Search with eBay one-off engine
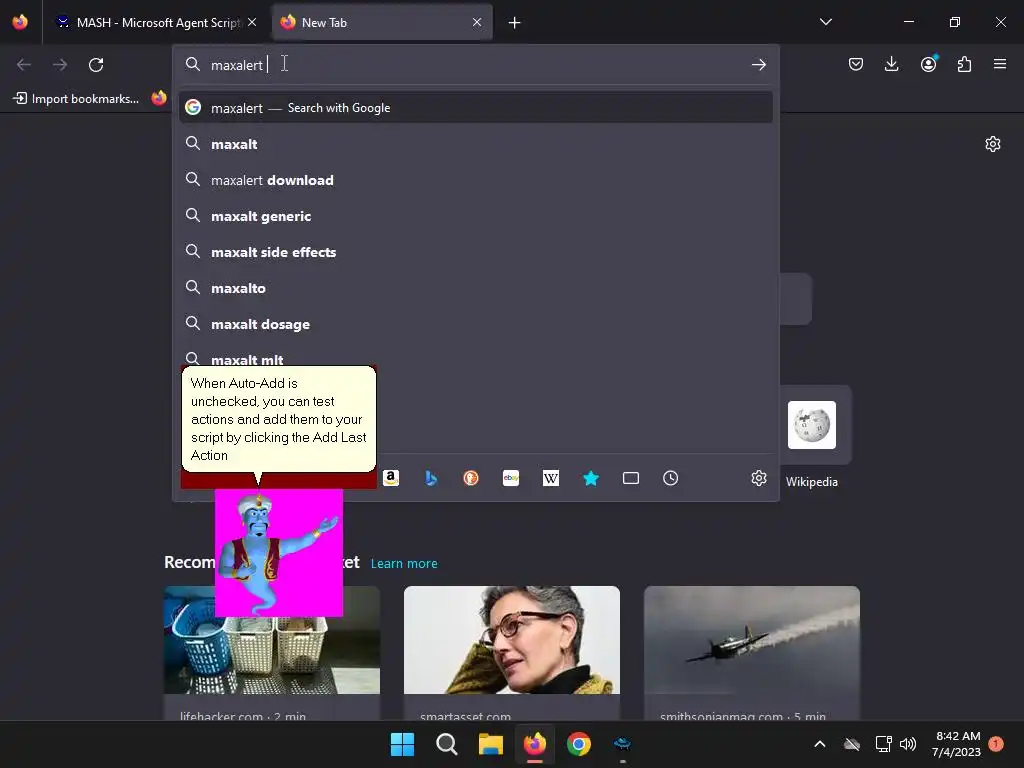1024x768 pixels. (x=511, y=478)
